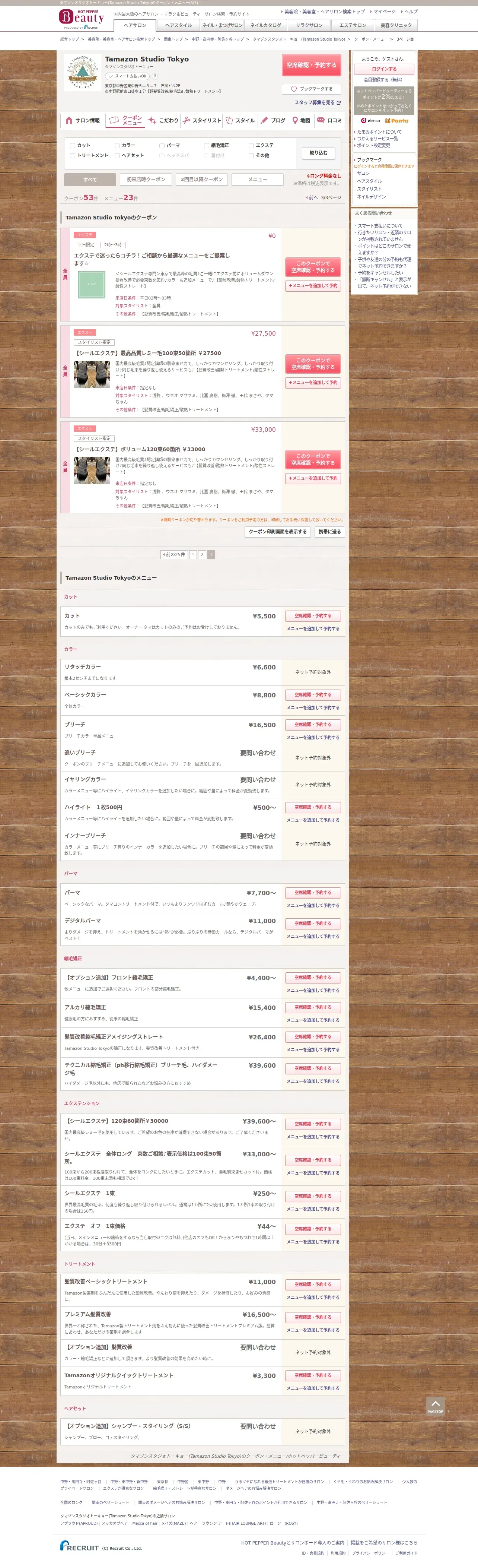This screenshot has height=1568, width=478.
Task: Click the 総合トップ breadcrumb link
Action: click(x=69, y=39)
